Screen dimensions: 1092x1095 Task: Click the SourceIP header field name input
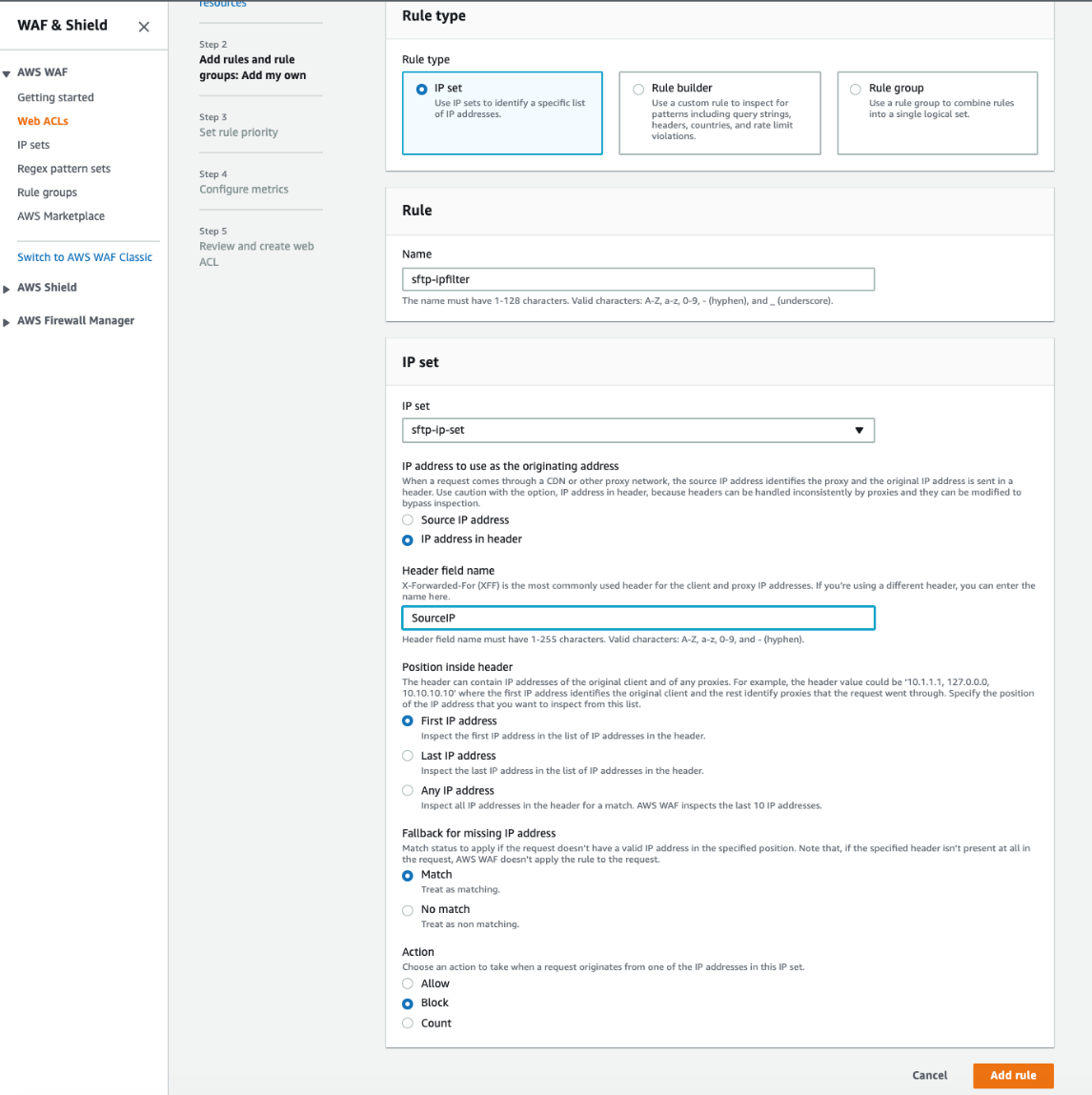[x=637, y=618]
